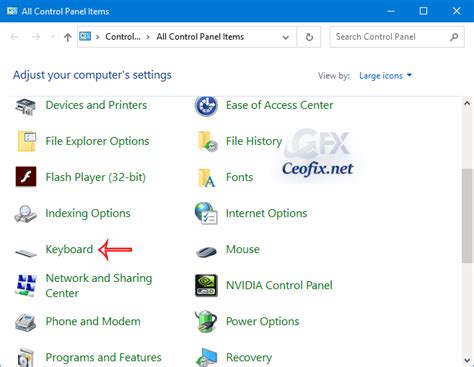Open the Indexing Options magnifier icon
The width and height of the screenshot is (474, 367).
tap(25, 214)
